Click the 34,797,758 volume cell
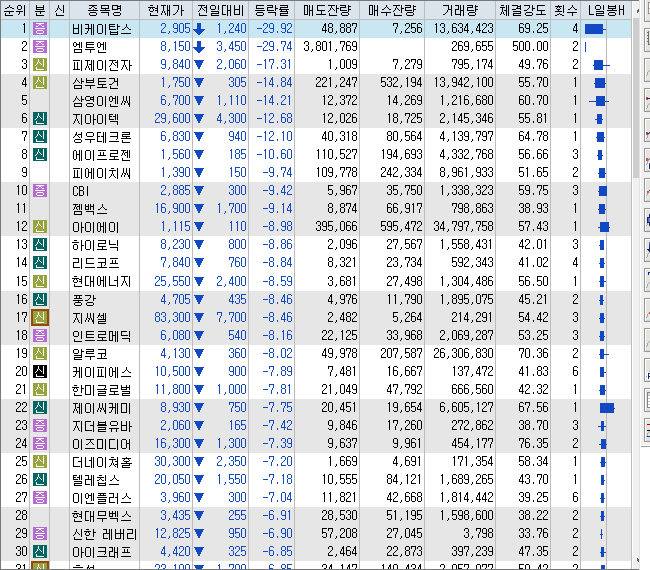This screenshot has height=570, width=650. click(463, 226)
